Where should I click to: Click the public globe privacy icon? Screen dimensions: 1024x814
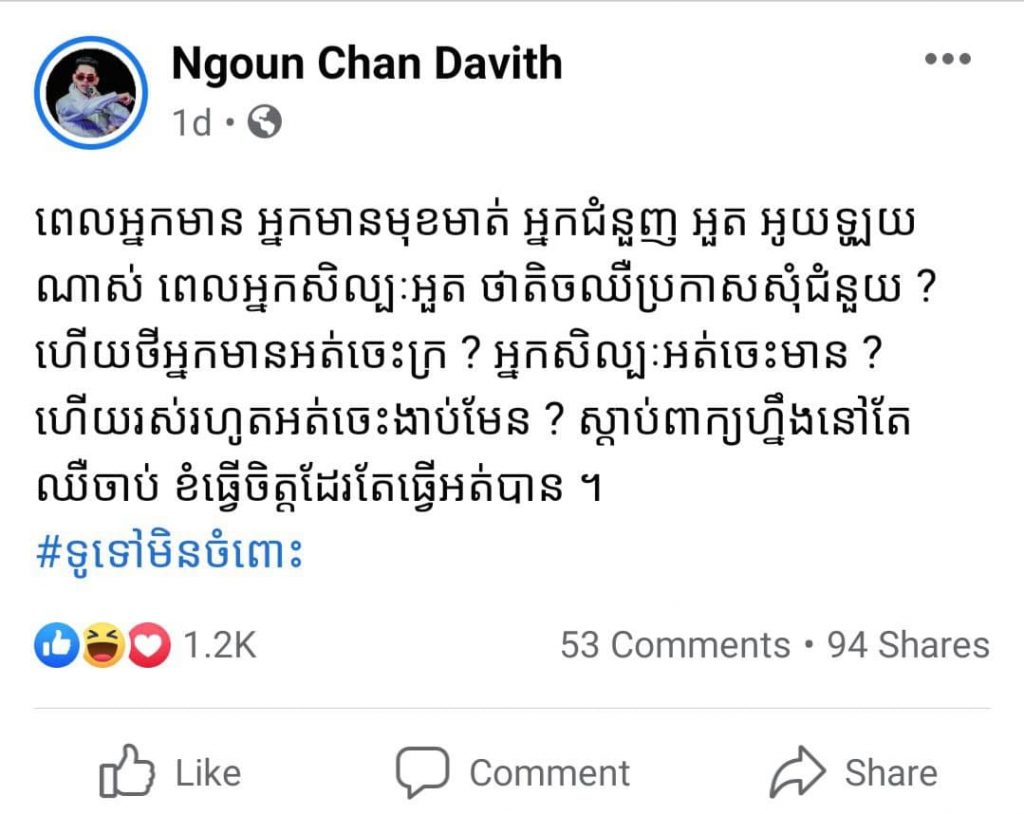[x=264, y=122]
